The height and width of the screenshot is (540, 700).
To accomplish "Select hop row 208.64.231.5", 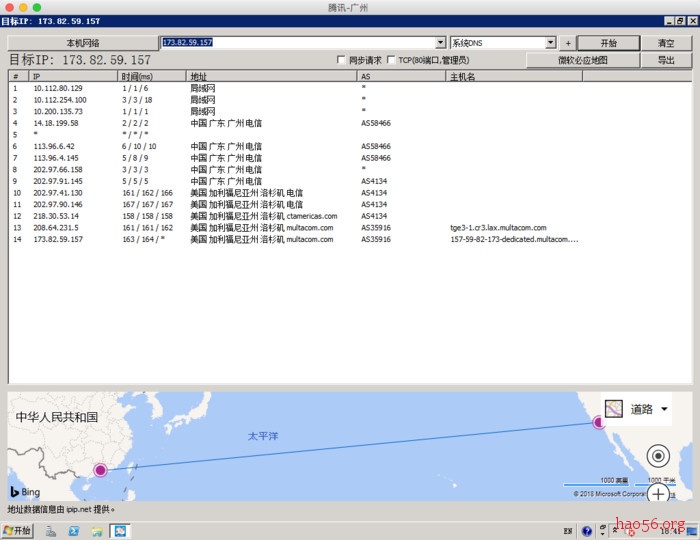I will [x=350, y=228].
